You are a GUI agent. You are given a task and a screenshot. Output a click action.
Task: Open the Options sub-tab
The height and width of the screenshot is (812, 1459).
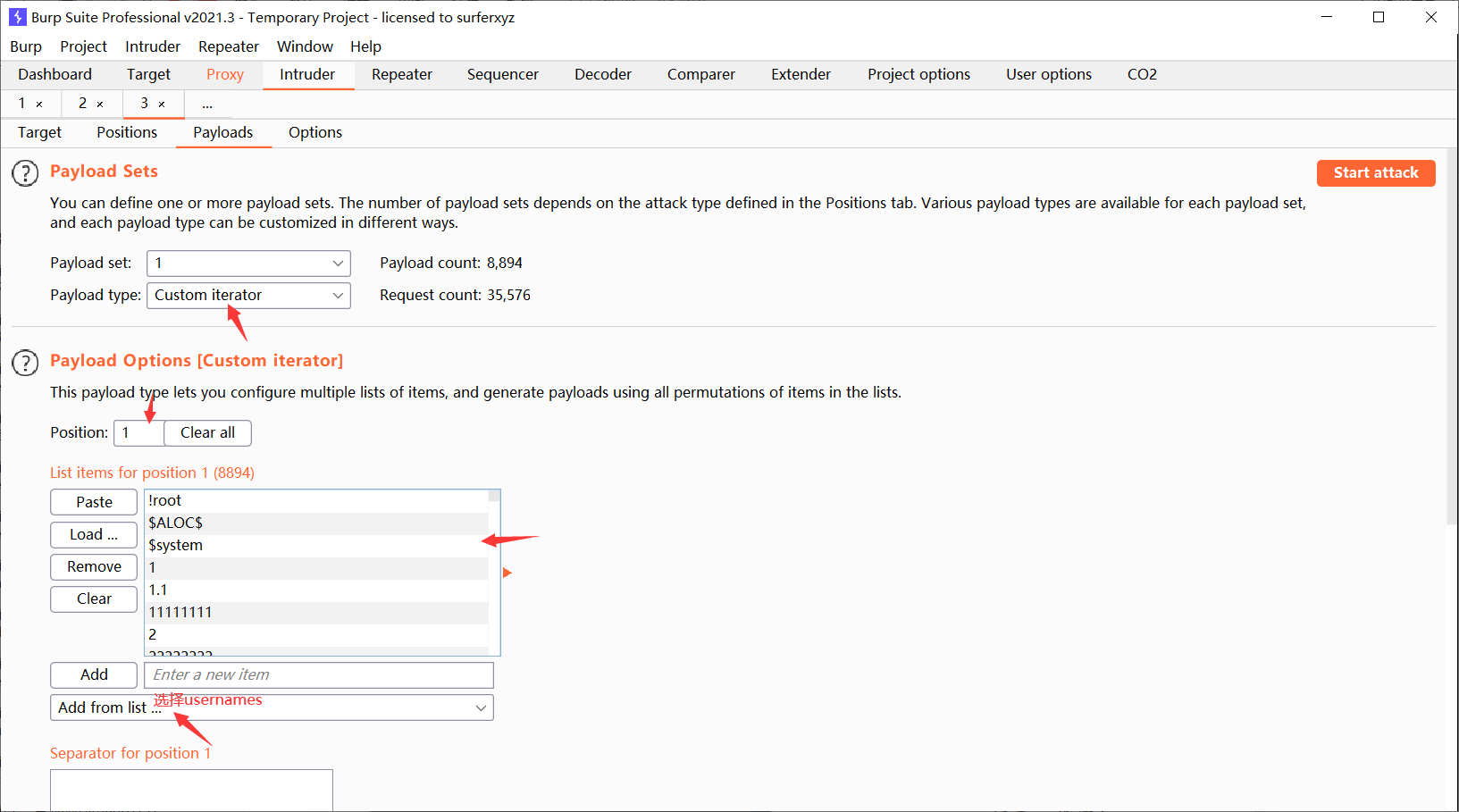(315, 132)
